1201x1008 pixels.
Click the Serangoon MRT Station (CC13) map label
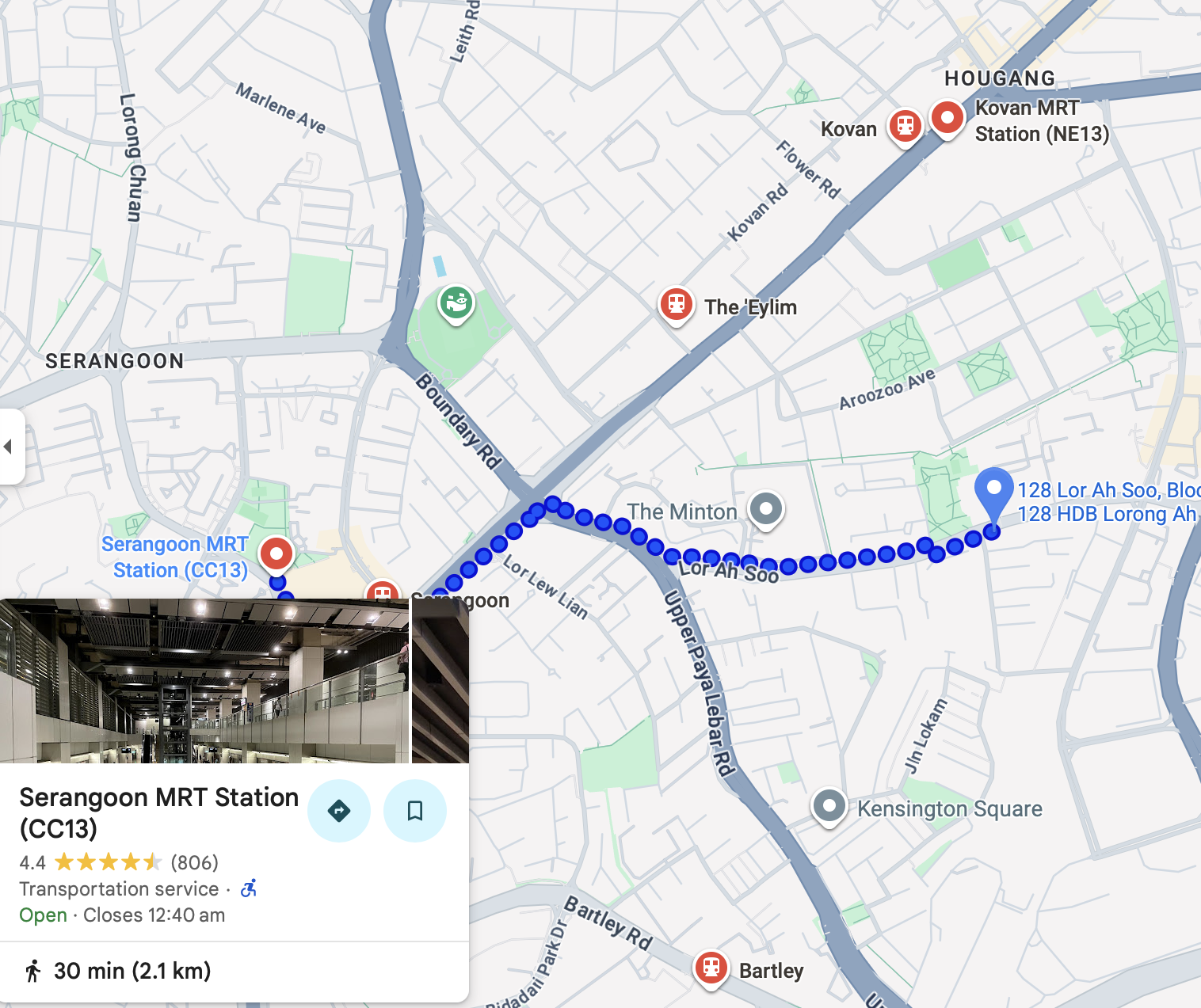pos(175,557)
